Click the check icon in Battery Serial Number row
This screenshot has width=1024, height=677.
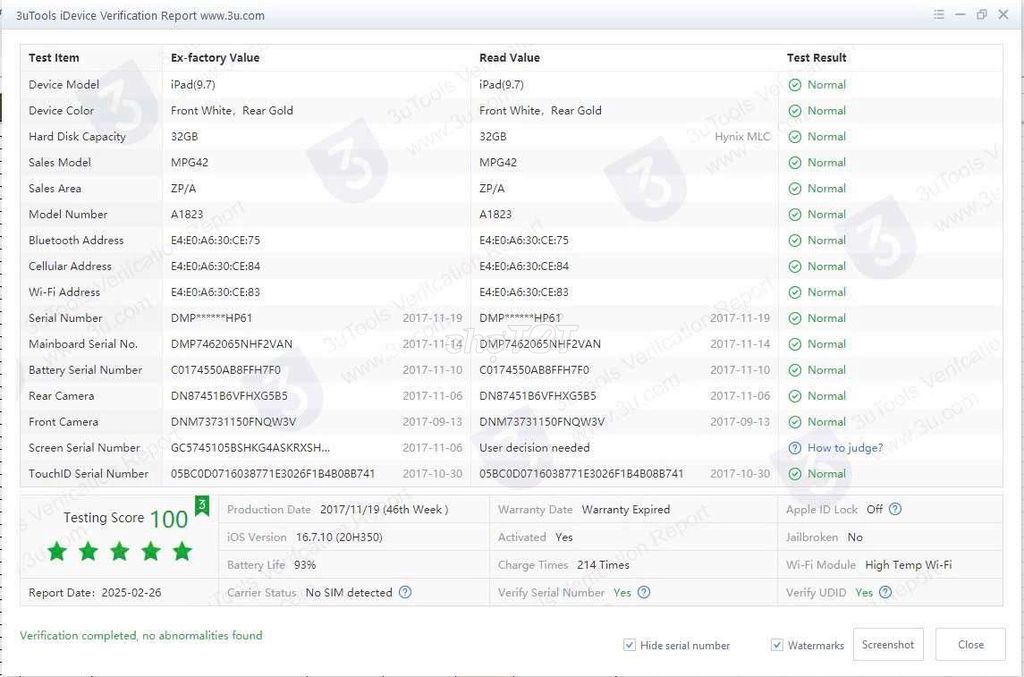point(795,370)
